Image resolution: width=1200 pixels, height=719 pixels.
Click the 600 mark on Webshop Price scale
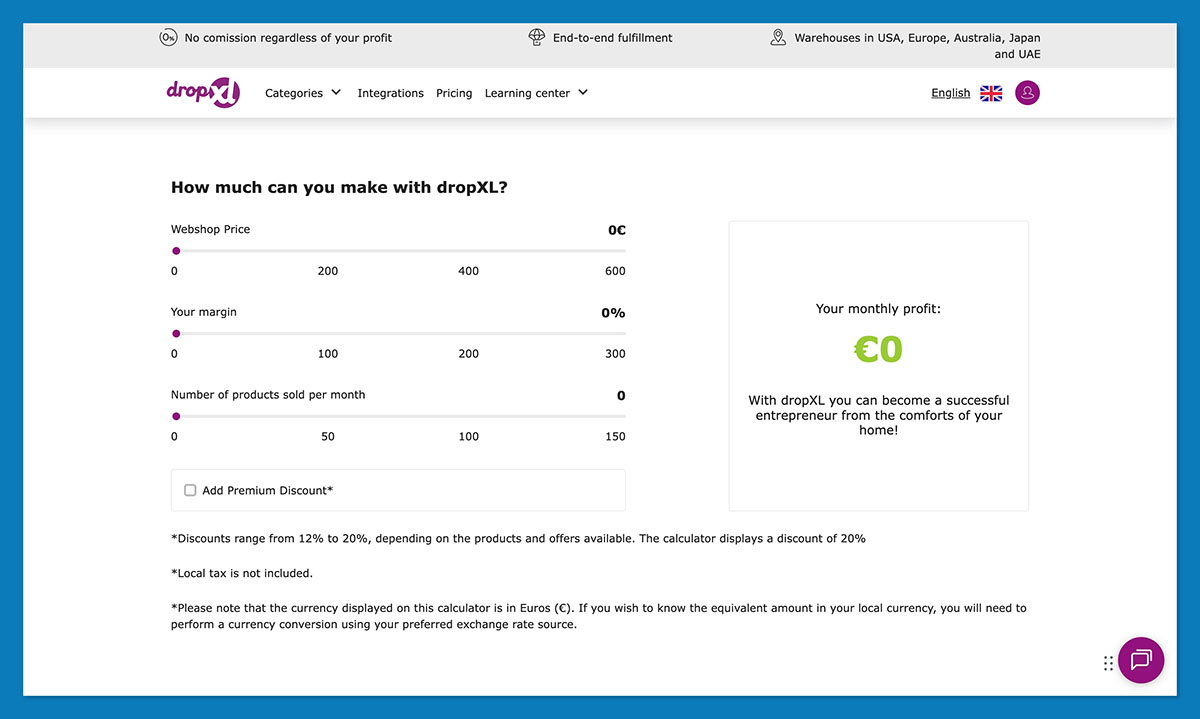tap(615, 271)
